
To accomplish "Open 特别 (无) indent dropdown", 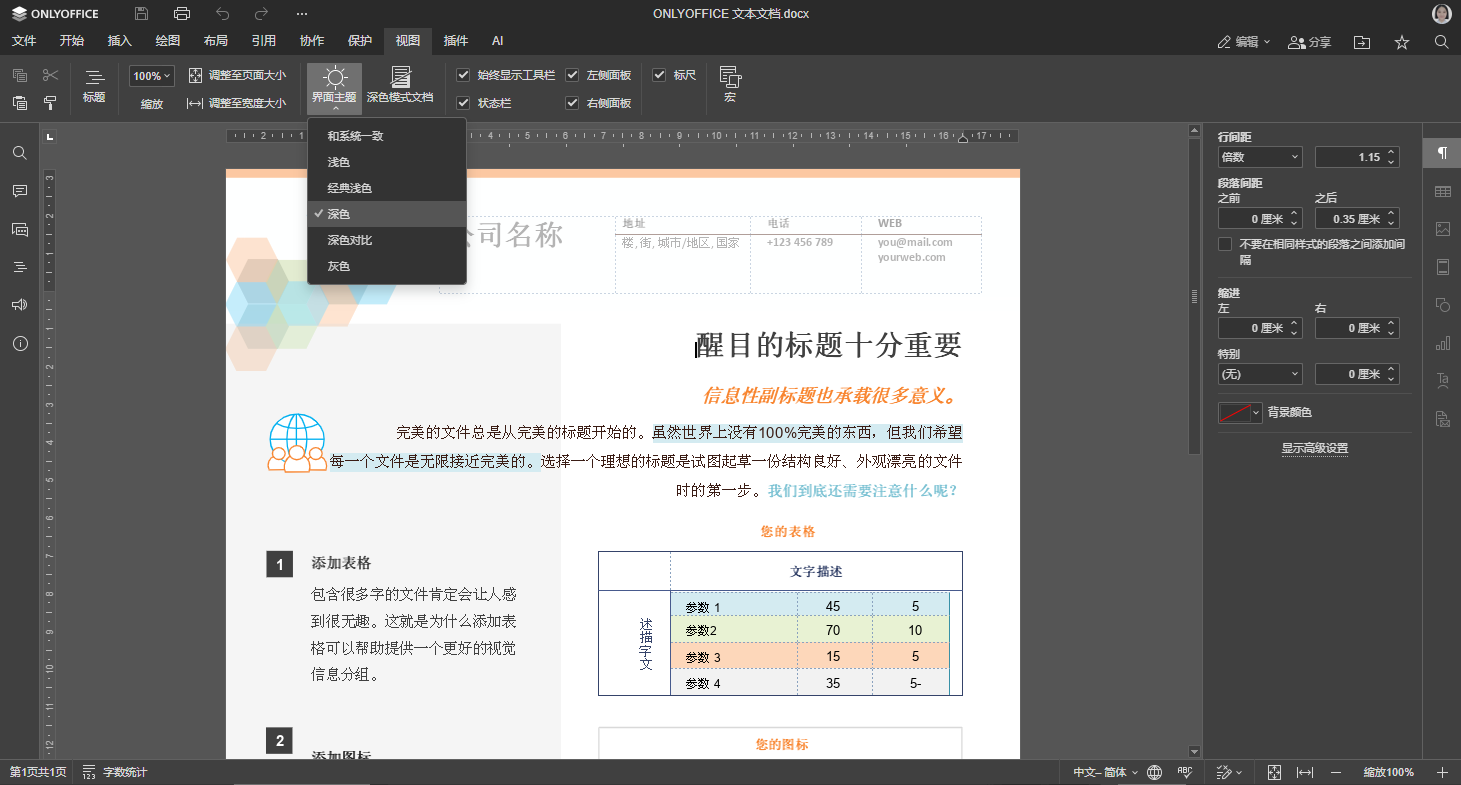I will [1260, 374].
